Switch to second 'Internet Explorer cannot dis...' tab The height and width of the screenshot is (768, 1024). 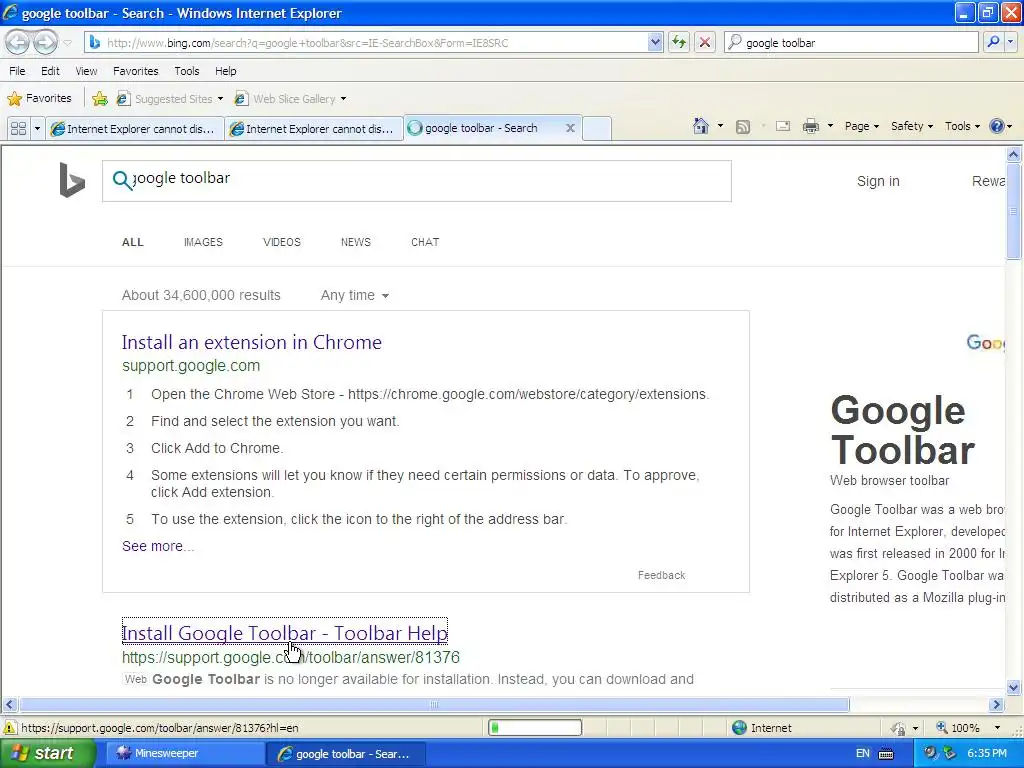click(313, 129)
